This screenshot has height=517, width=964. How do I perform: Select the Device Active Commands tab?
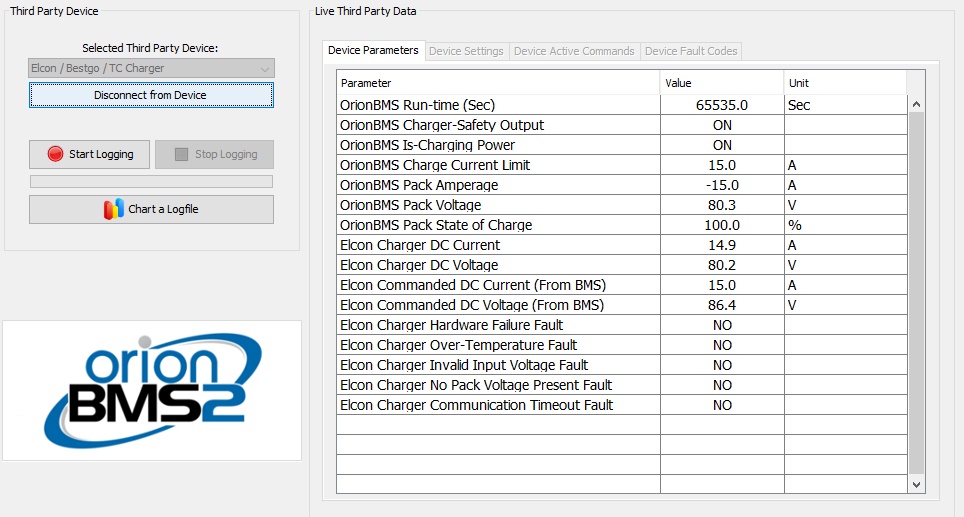coord(574,51)
